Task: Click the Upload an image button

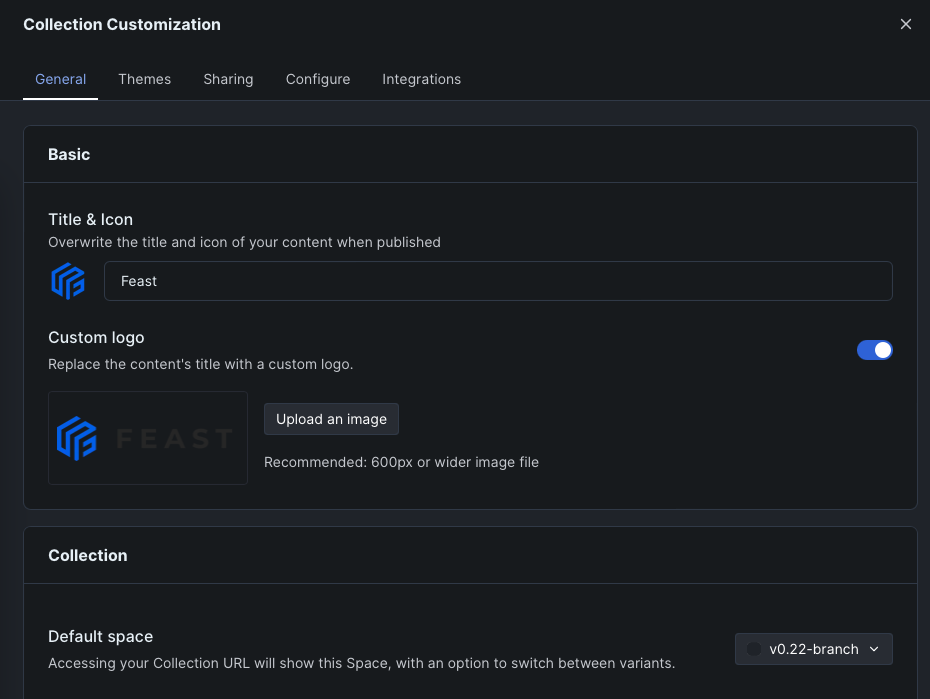Action: click(x=331, y=419)
